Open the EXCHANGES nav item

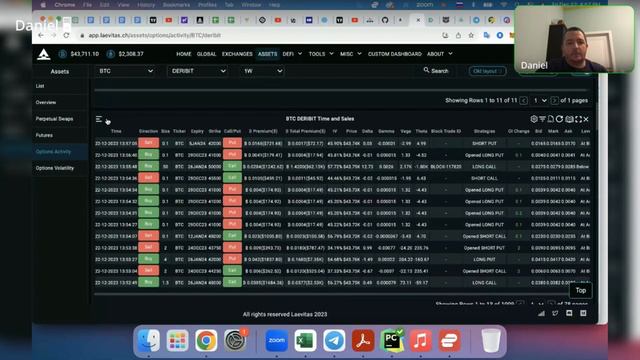[237, 54]
